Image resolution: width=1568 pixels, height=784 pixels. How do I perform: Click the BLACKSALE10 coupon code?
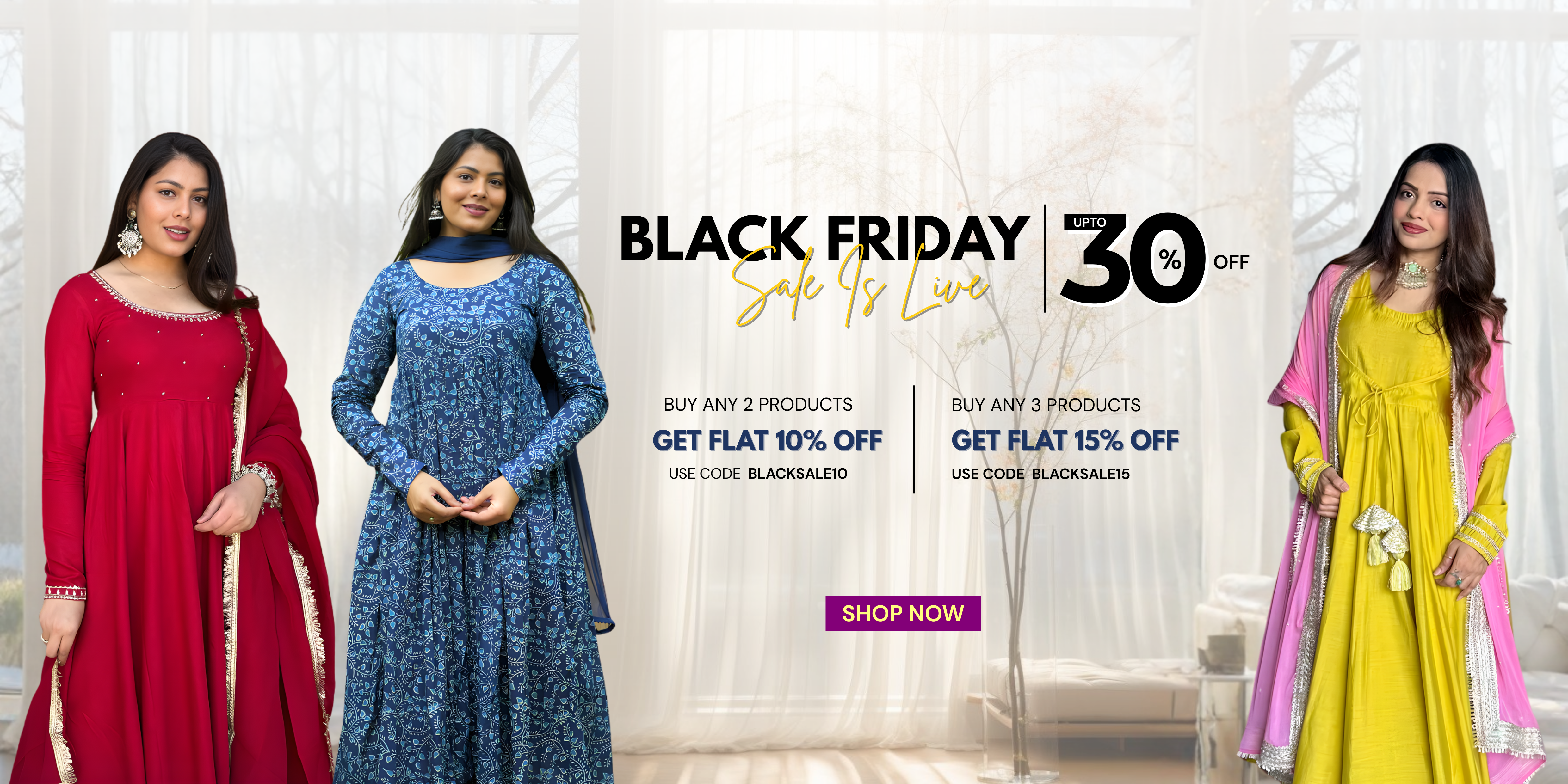tap(797, 474)
